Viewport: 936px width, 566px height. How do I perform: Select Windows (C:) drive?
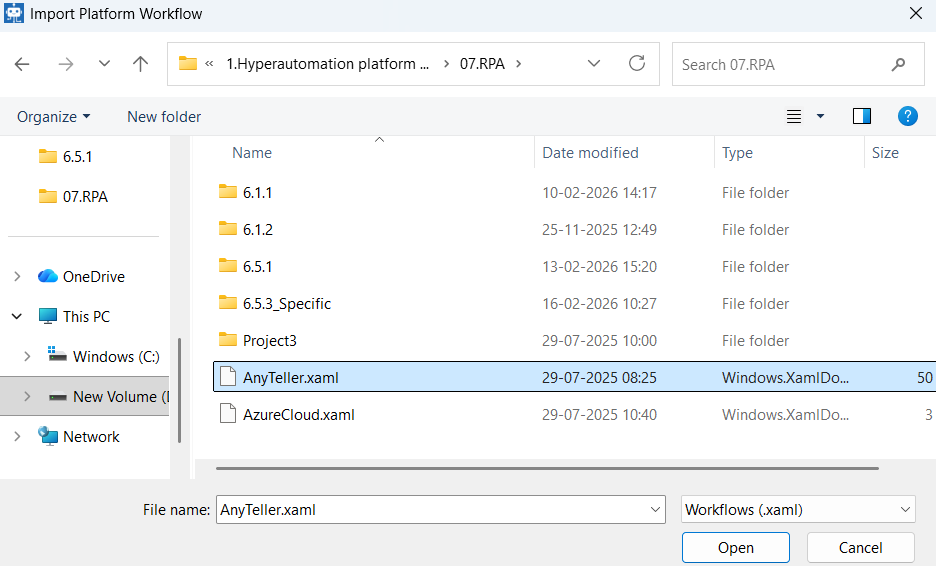click(104, 356)
